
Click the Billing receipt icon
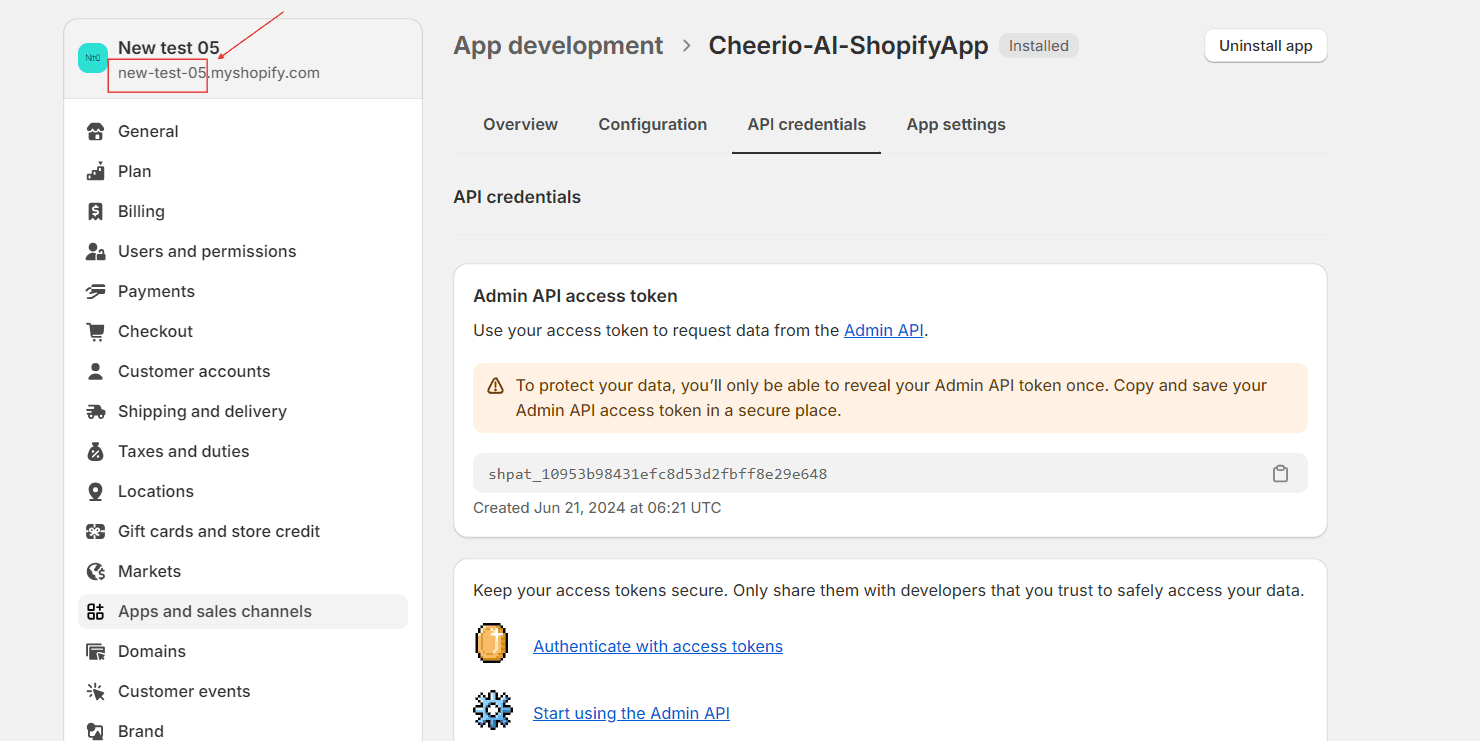click(95, 211)
